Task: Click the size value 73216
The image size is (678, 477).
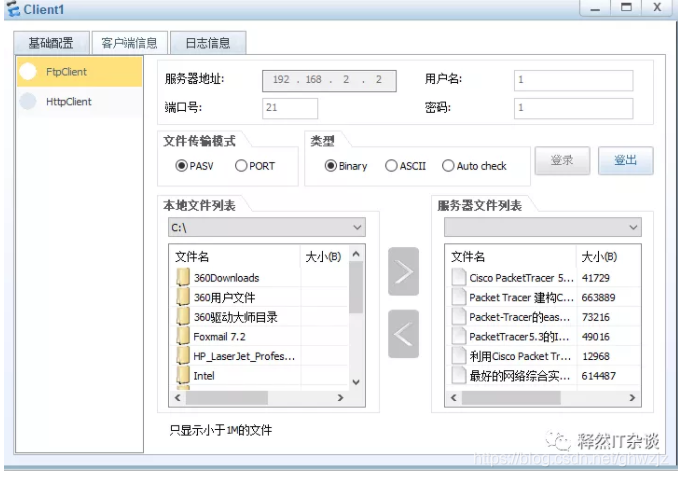Action: pyautogui.click(x=595, y=317)
